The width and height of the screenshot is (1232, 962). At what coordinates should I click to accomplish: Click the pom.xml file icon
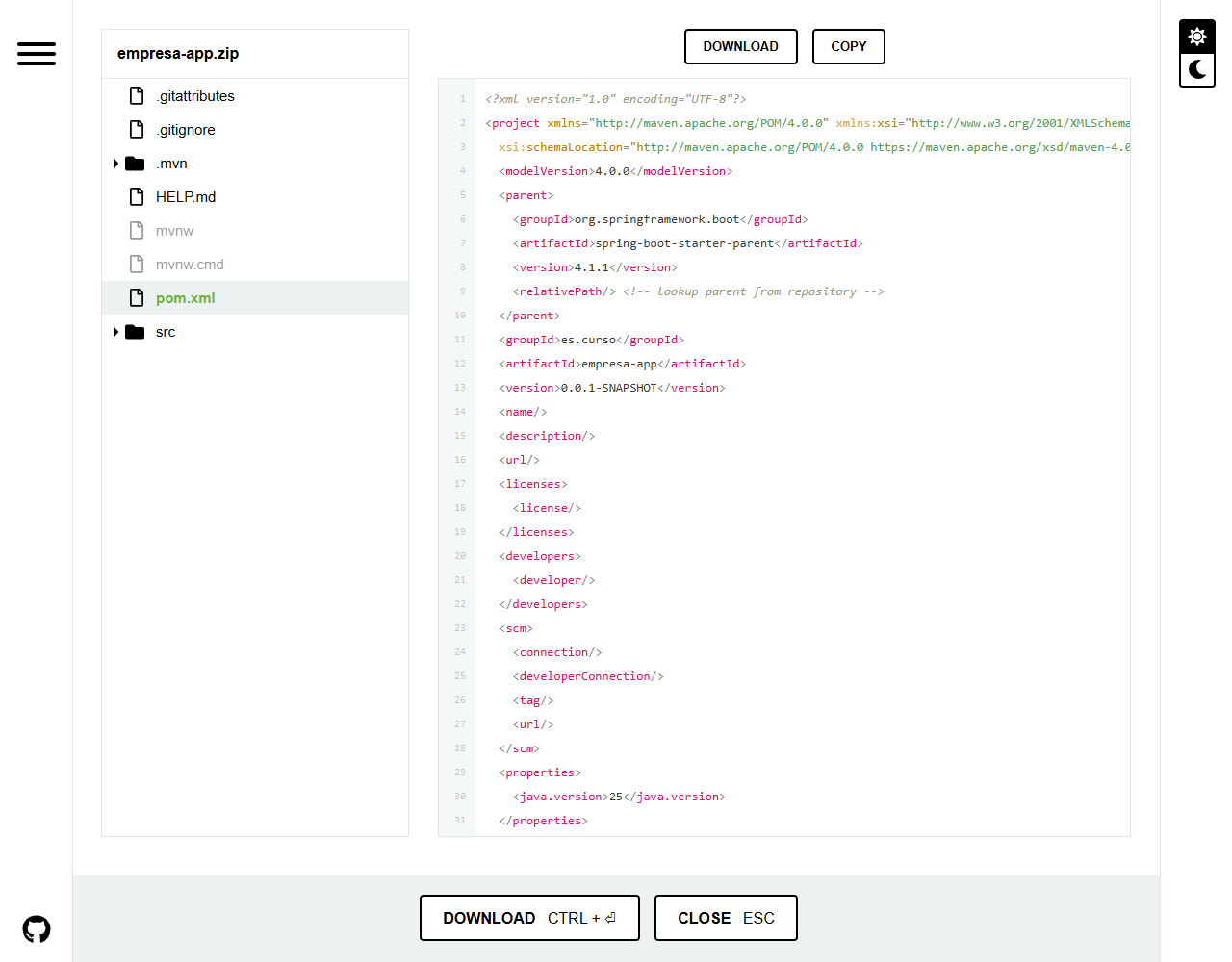click(137, 298)
